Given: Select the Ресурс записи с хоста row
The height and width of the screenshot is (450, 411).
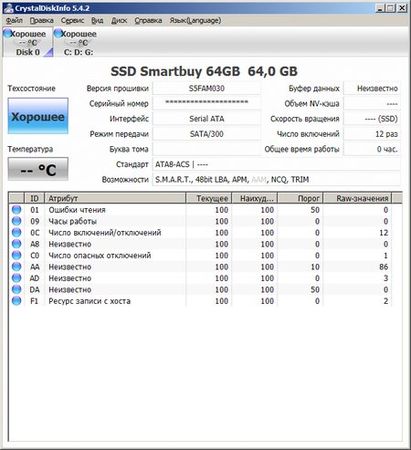Looking at the screenshot, I should pos(200,301).
